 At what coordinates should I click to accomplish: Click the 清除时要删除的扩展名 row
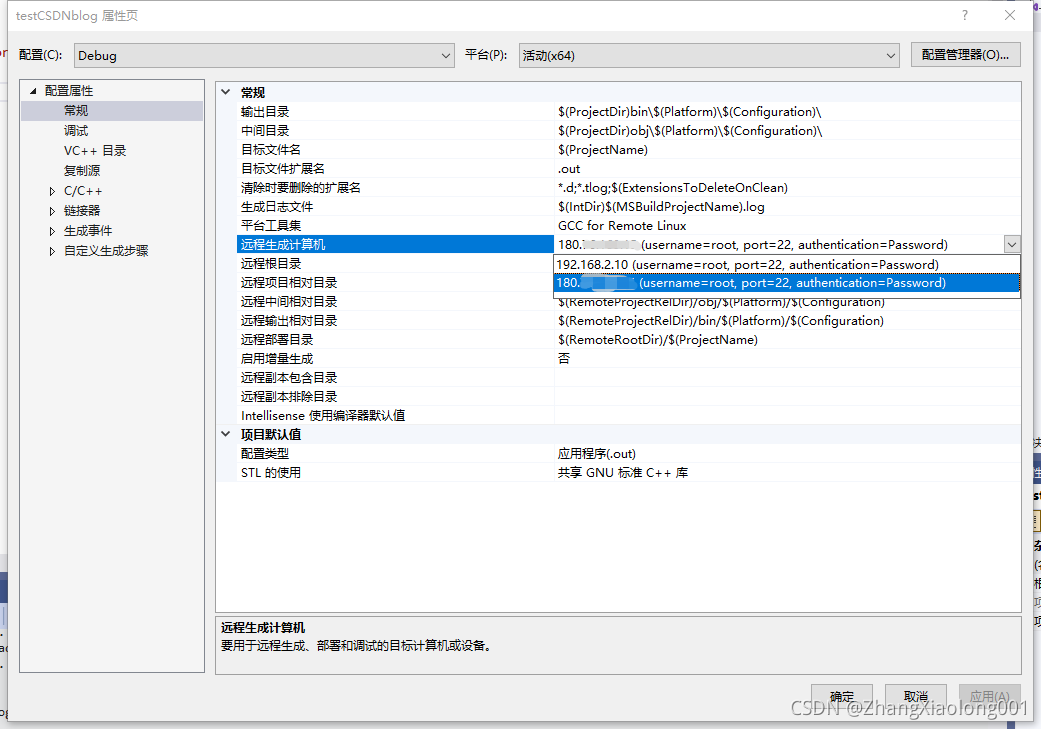tap(629, 188)
